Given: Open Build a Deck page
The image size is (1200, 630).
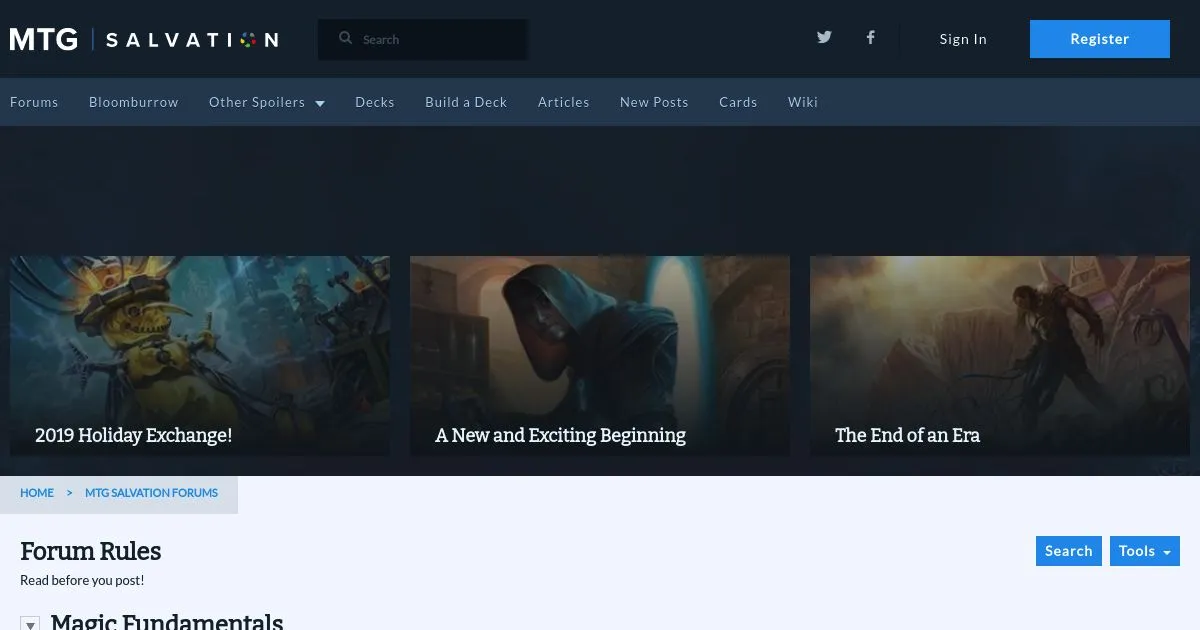Looking at the screenshot, I should [466, 102].
